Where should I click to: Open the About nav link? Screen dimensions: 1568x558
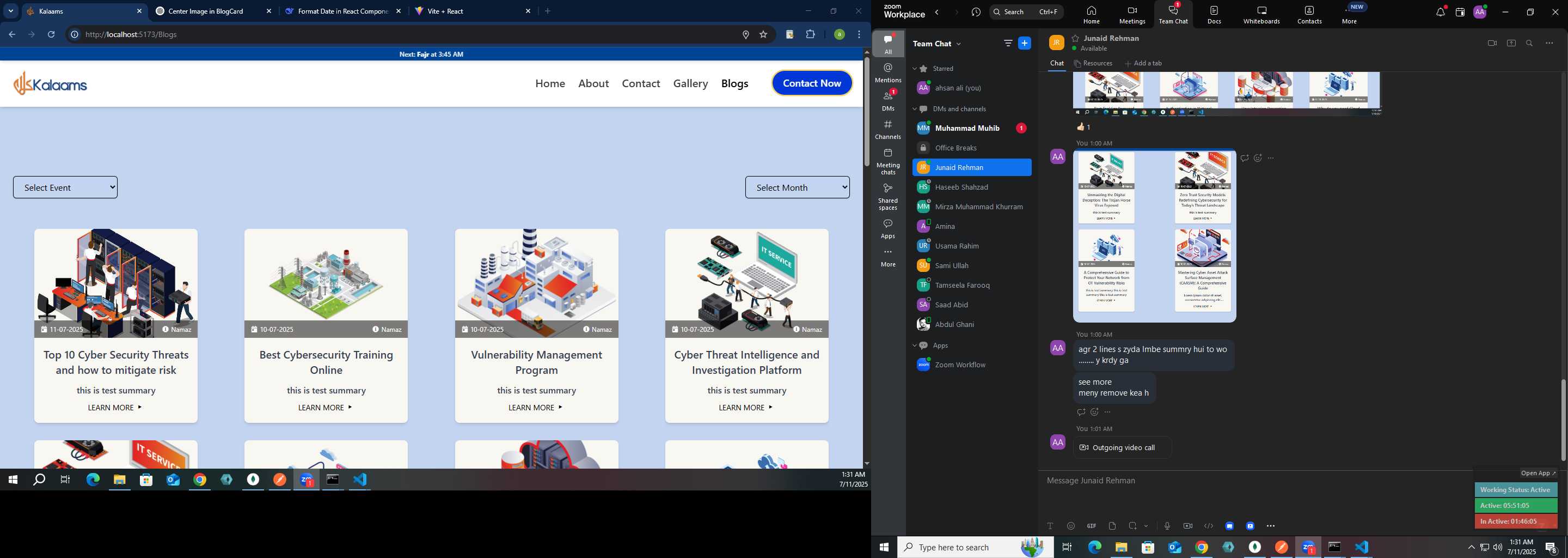point(593,83)
